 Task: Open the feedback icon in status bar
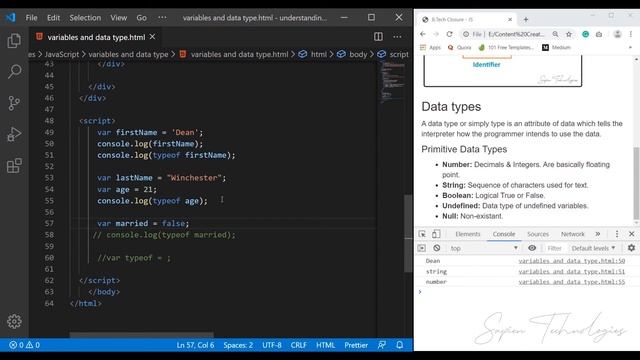click(x=382, y=345)
